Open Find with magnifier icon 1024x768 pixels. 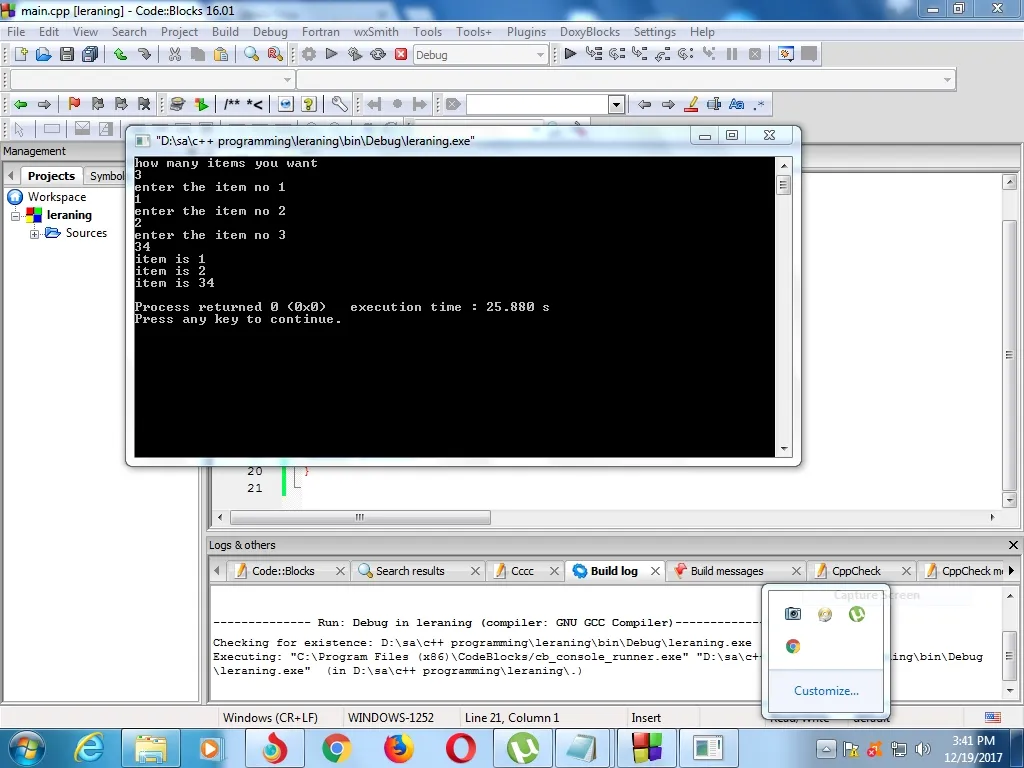[x=251, y=54]
